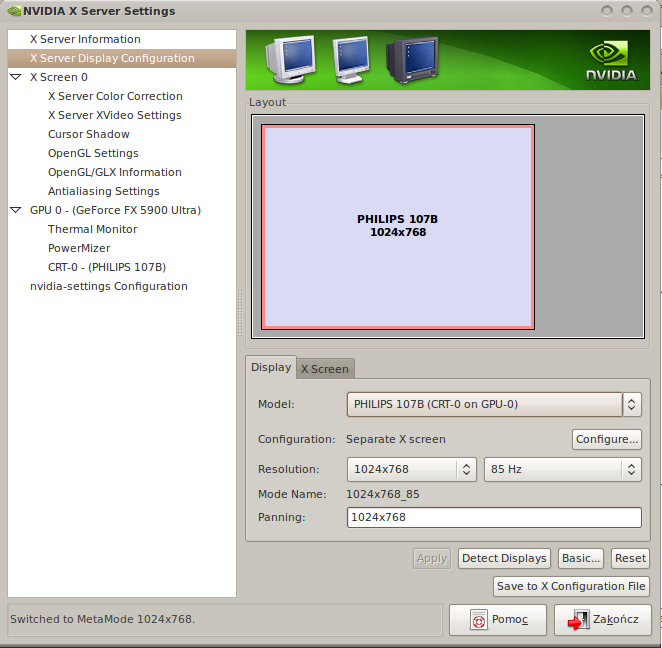The image size is (662, 648).
Task: Click the Mode Name value 1024x768_85
Action: pos(383,494)
